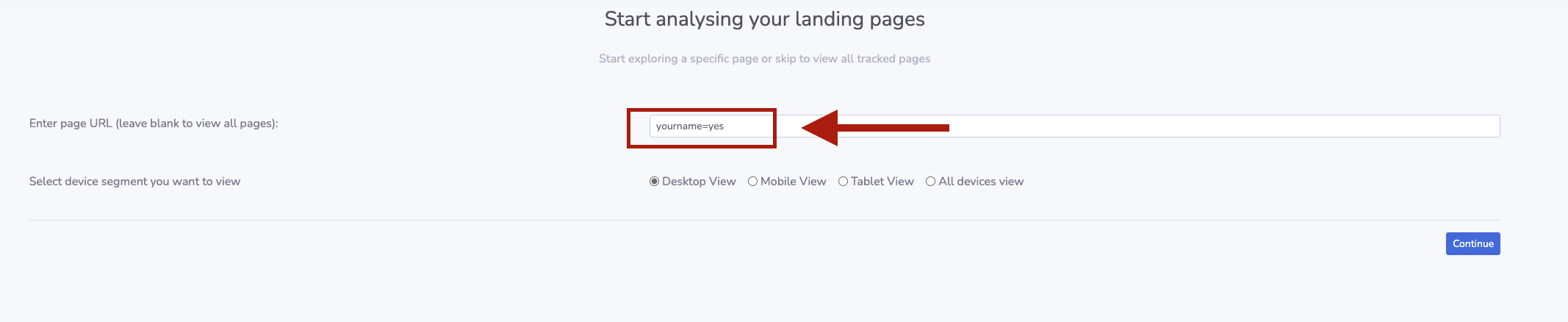The image size is (1568, 322).
Task: Click the "Mobile View" label text
Action: click(793, 182)
